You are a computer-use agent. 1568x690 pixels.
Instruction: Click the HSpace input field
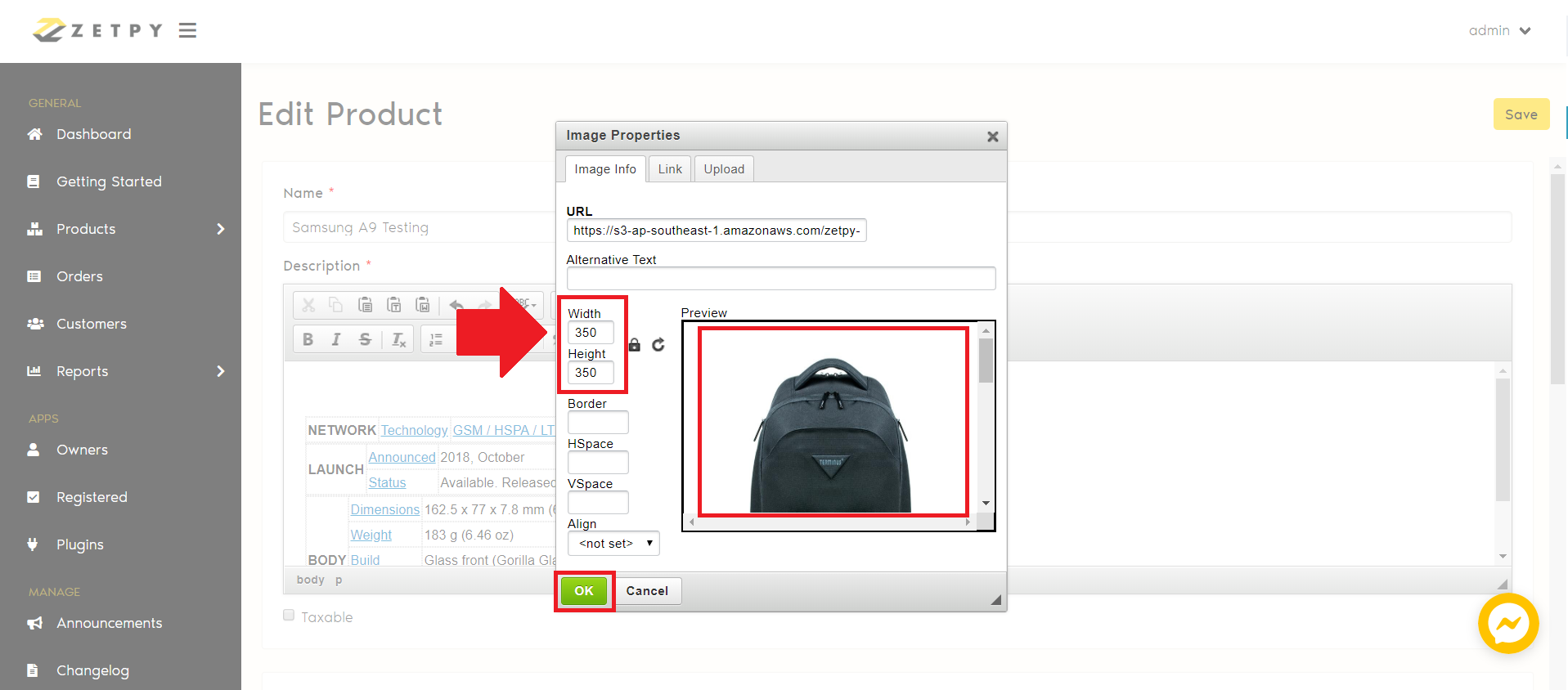point(598,463)
